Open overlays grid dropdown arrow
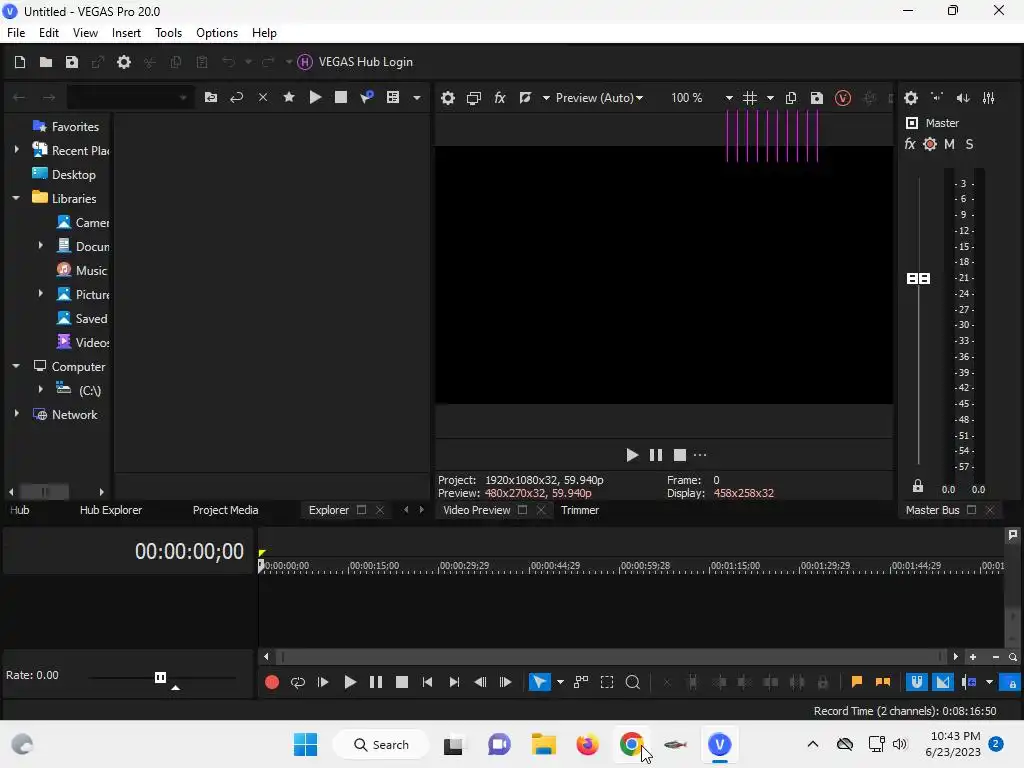The image size is (1024, 768). point(770,98)
